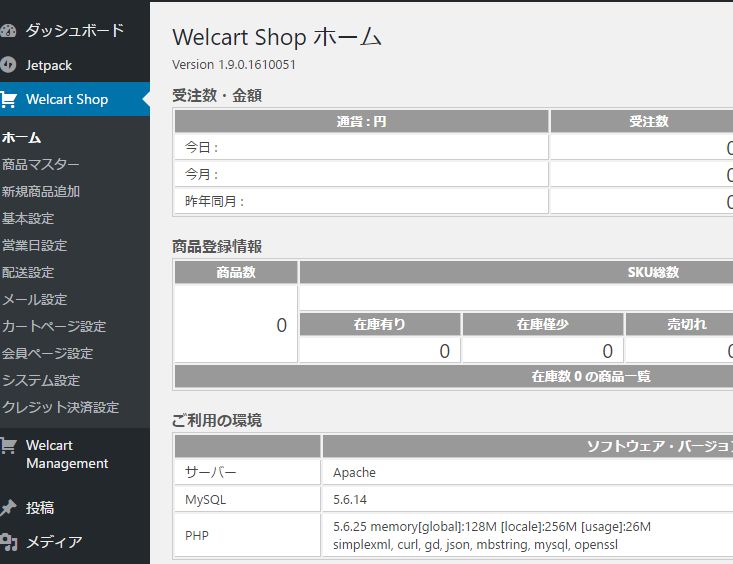Click the Dashboard gauge icon
The width and height of the screenshot is (733, 564).
(x=8, y=31)
